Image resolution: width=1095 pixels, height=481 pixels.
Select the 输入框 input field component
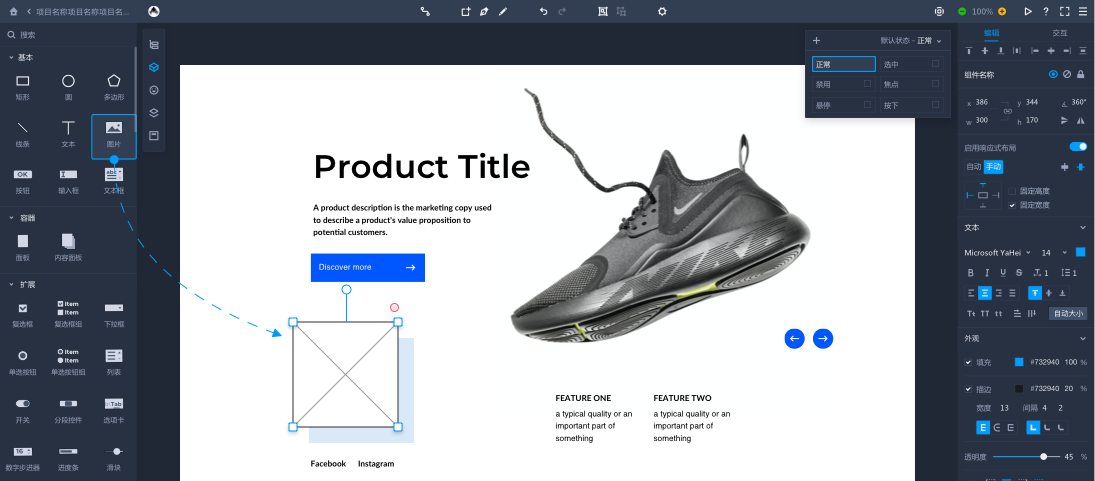coord(68,180)
